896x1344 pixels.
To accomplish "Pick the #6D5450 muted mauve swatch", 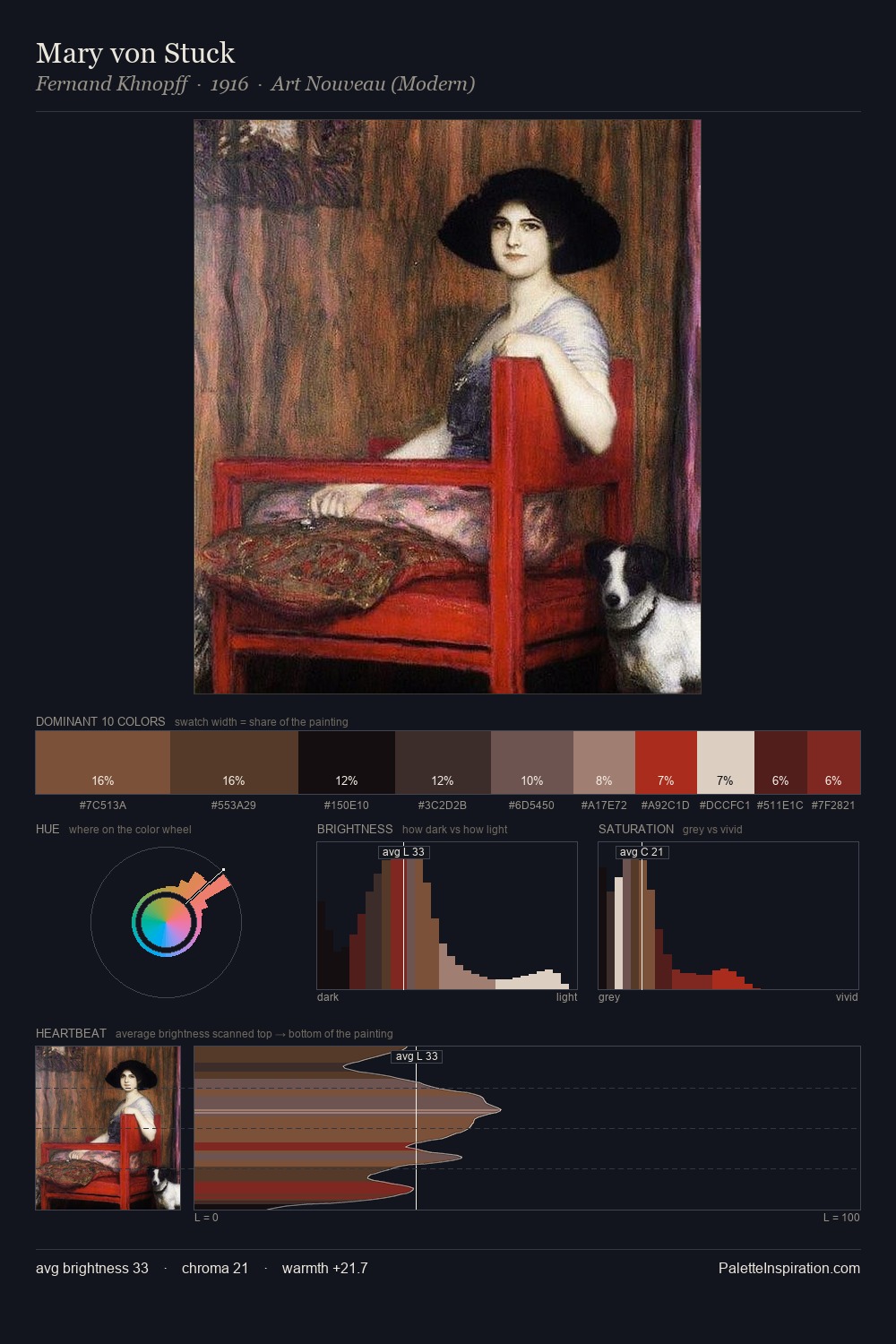I will (x=532, y=762).
